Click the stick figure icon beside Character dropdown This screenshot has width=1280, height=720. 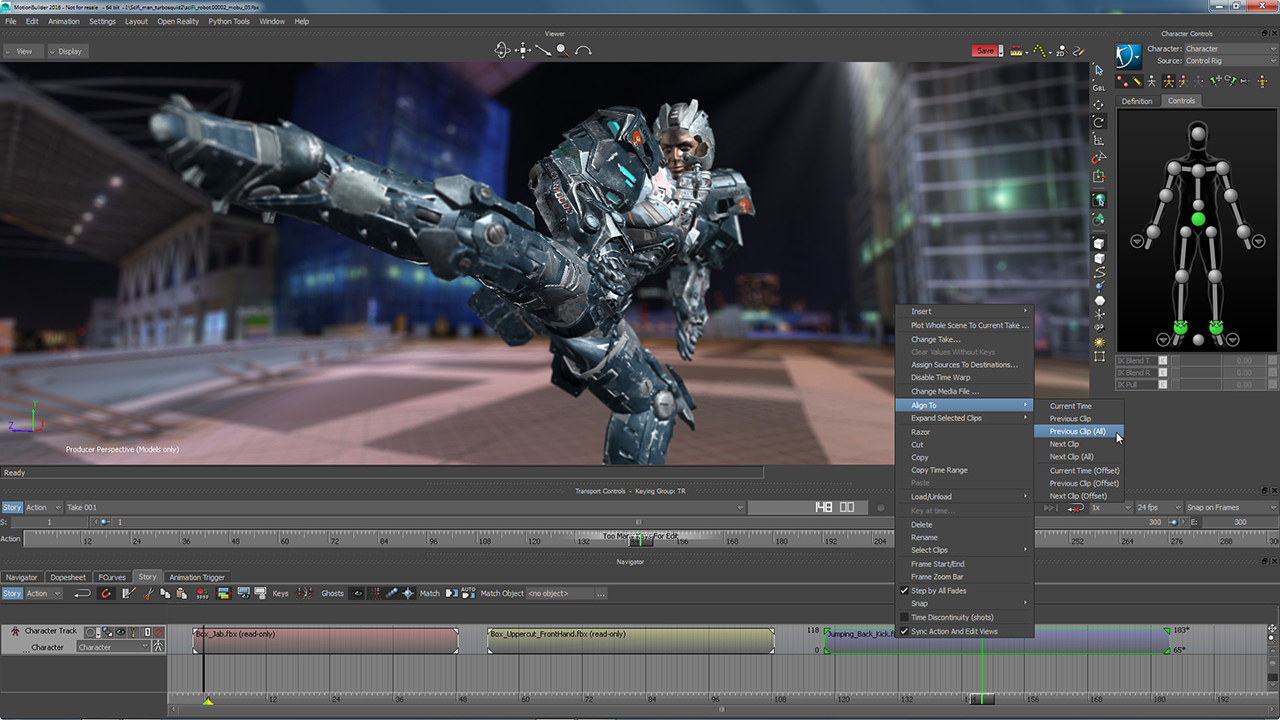tap(158, 647)
